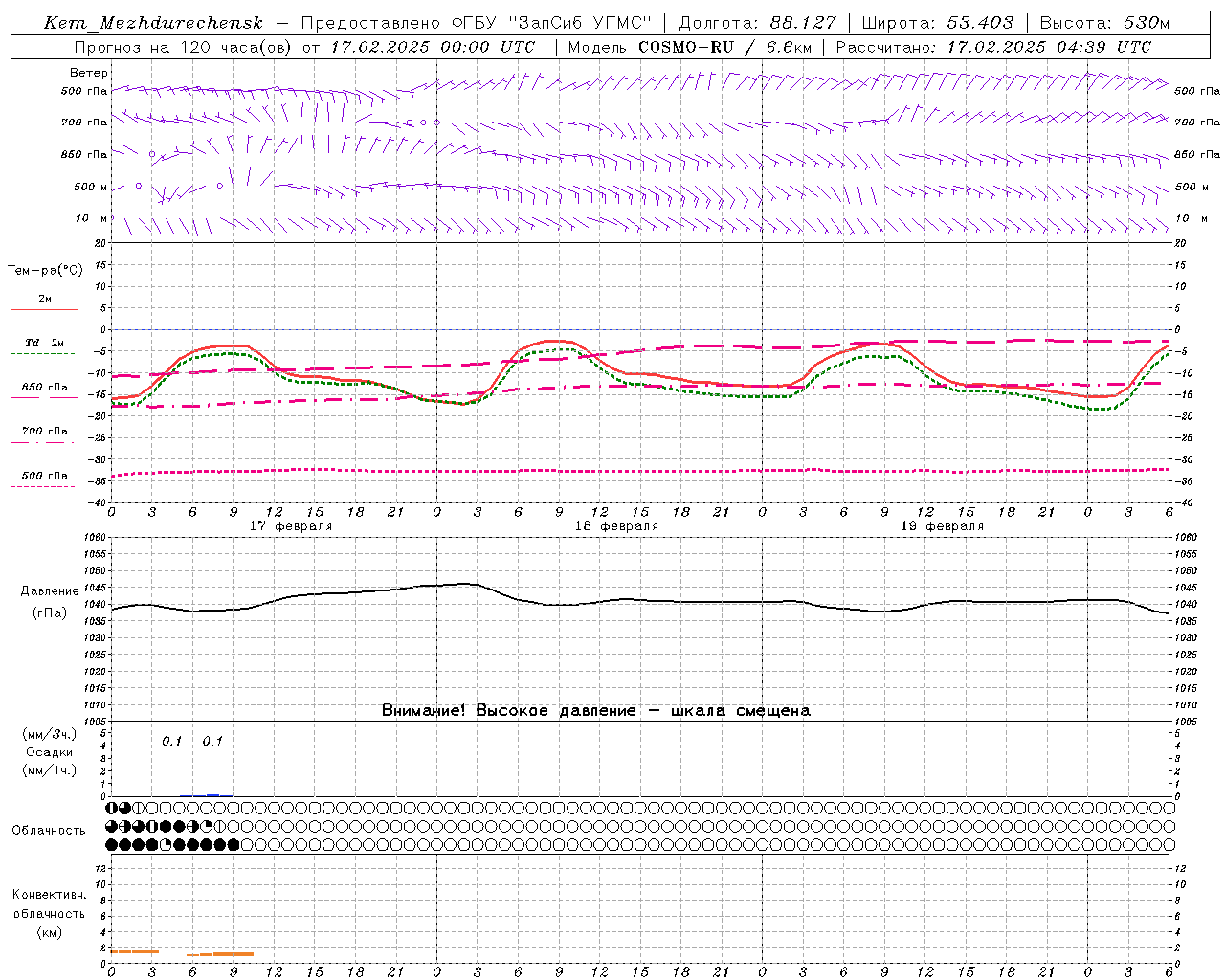
Task: Click the Kem_Mezhdurechensk station title
Action: tap(153, 23)
